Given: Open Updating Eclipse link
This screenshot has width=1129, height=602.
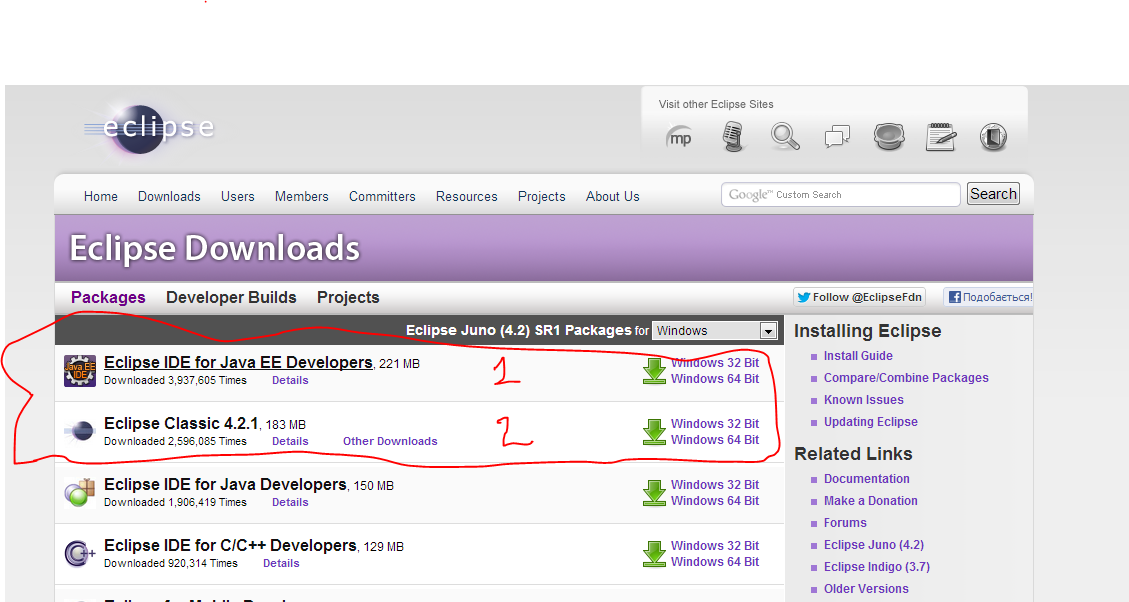Looking at the screenshot, I should tap(871, 422).
